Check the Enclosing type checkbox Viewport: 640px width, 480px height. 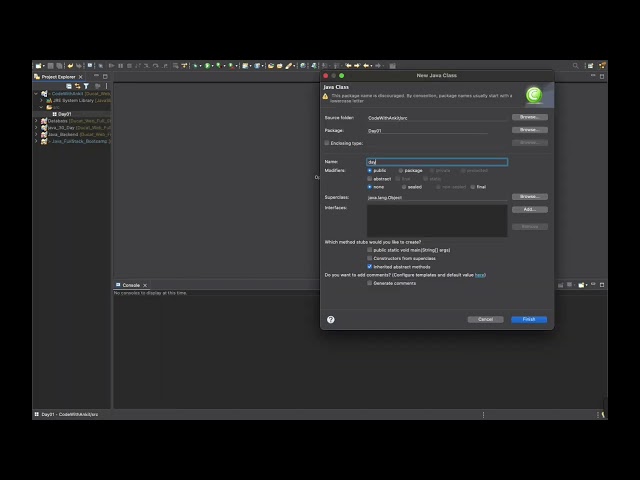327,143
